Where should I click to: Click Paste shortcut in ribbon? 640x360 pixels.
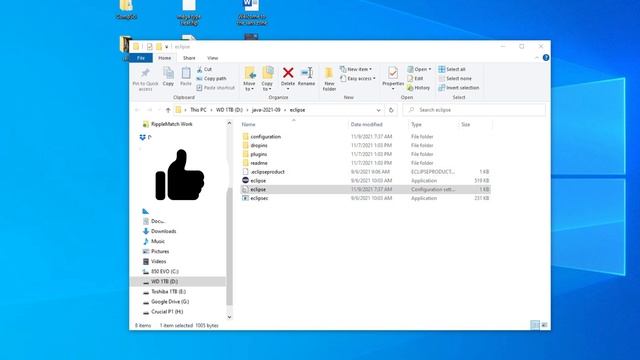216,88
